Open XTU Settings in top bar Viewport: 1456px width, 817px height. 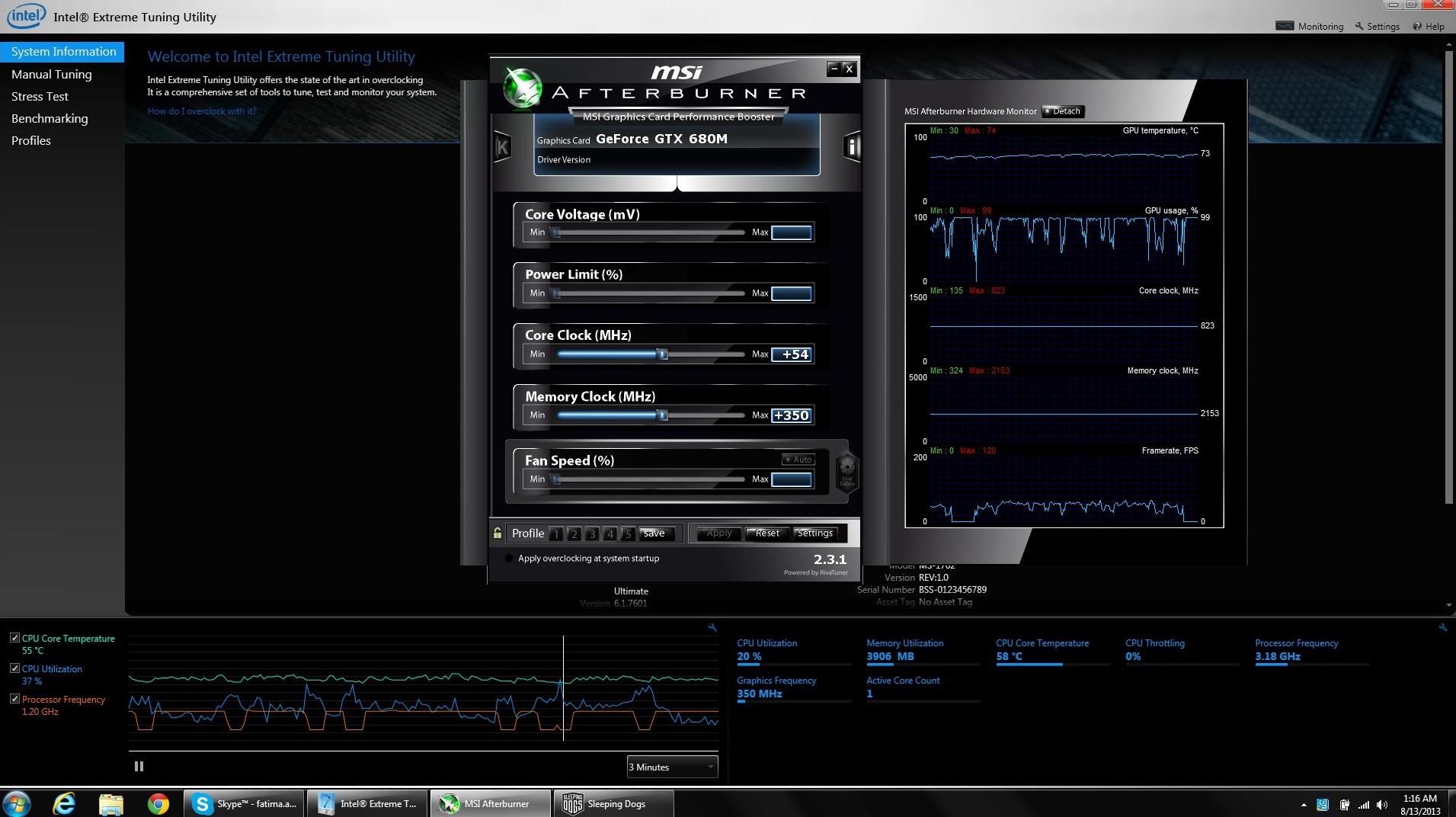point(1378,26)
